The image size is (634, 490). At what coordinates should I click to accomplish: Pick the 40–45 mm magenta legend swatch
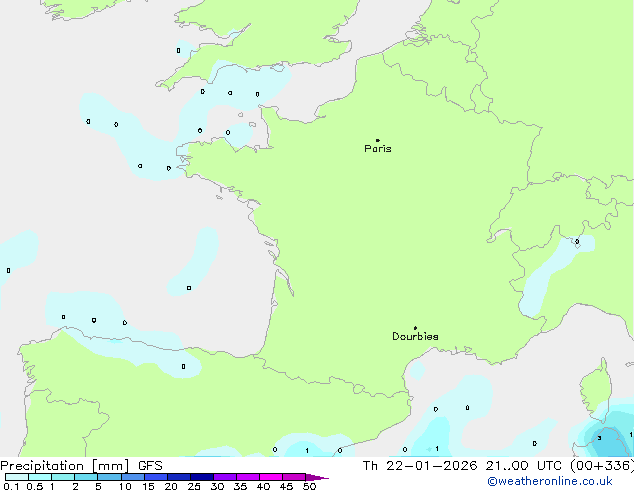tap(271, 477)
